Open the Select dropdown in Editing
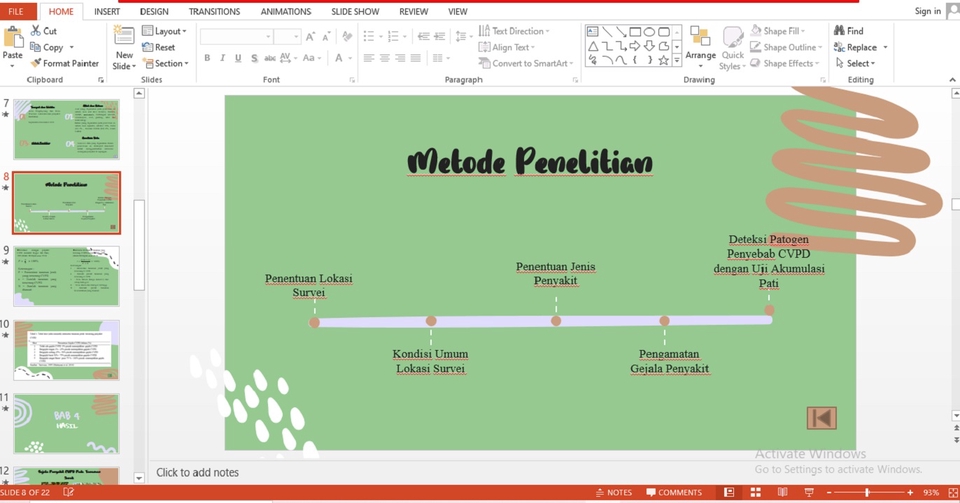This screenshot has width=960, height=503. tap(855, 63)
